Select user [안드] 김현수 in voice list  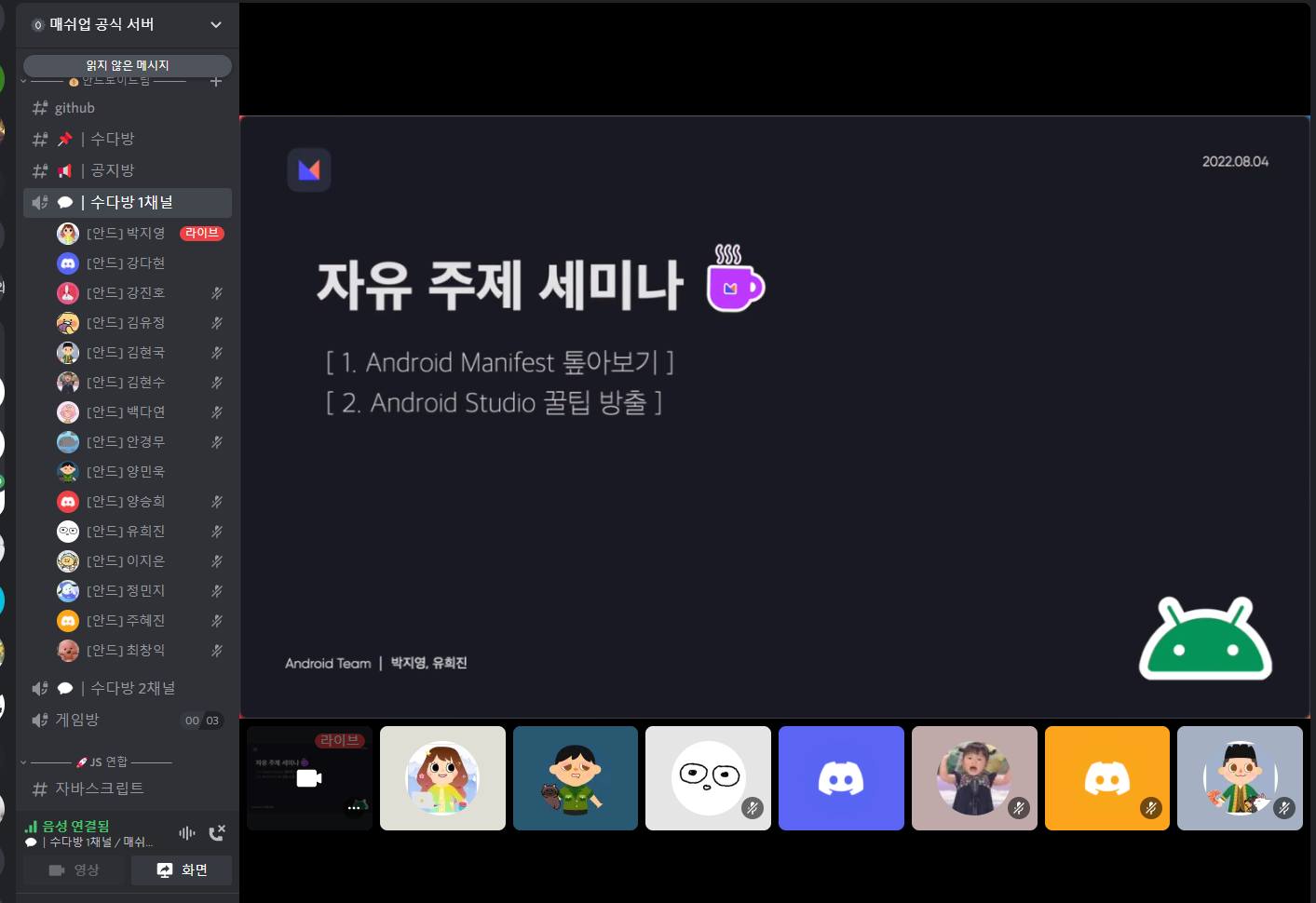(141, 382)
